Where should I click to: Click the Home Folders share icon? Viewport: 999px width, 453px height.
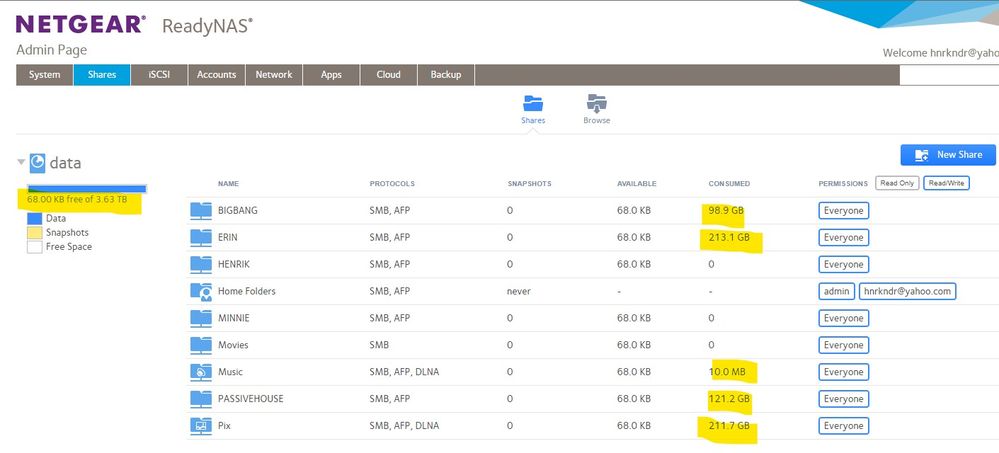pyautogui.click(x=201, y=291)
